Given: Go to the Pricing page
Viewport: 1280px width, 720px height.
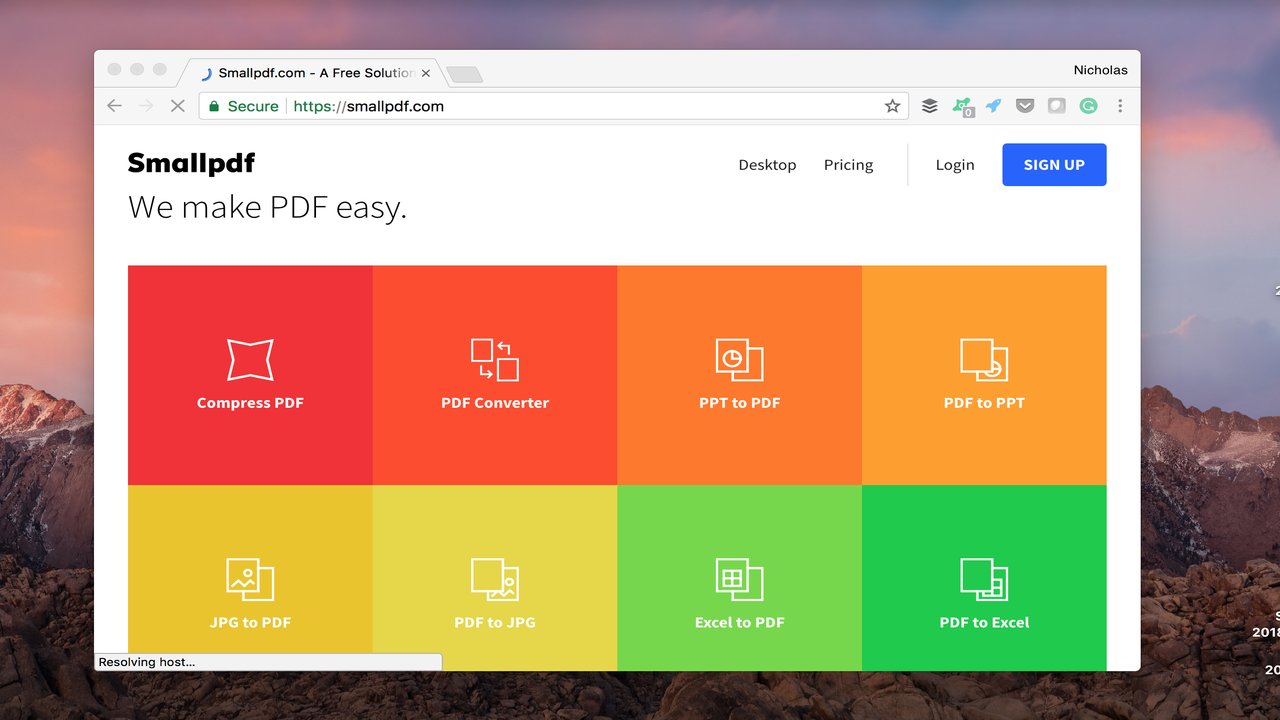Looking at the screenshot, I should [848, 165].
